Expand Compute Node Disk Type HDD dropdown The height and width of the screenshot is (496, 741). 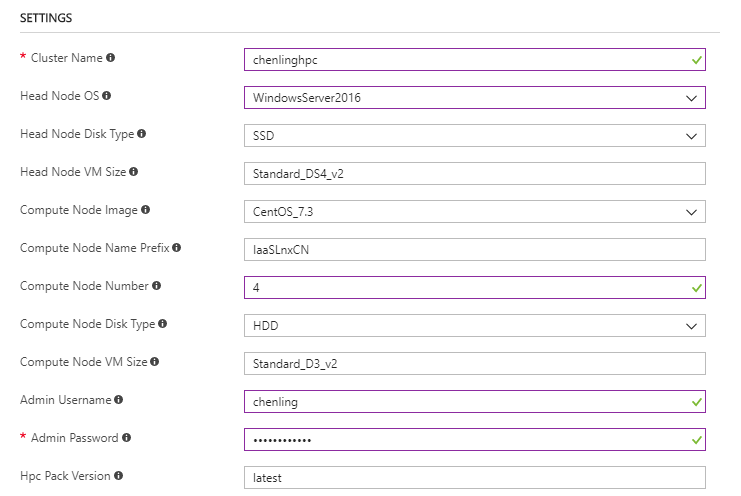pos(474,326)
